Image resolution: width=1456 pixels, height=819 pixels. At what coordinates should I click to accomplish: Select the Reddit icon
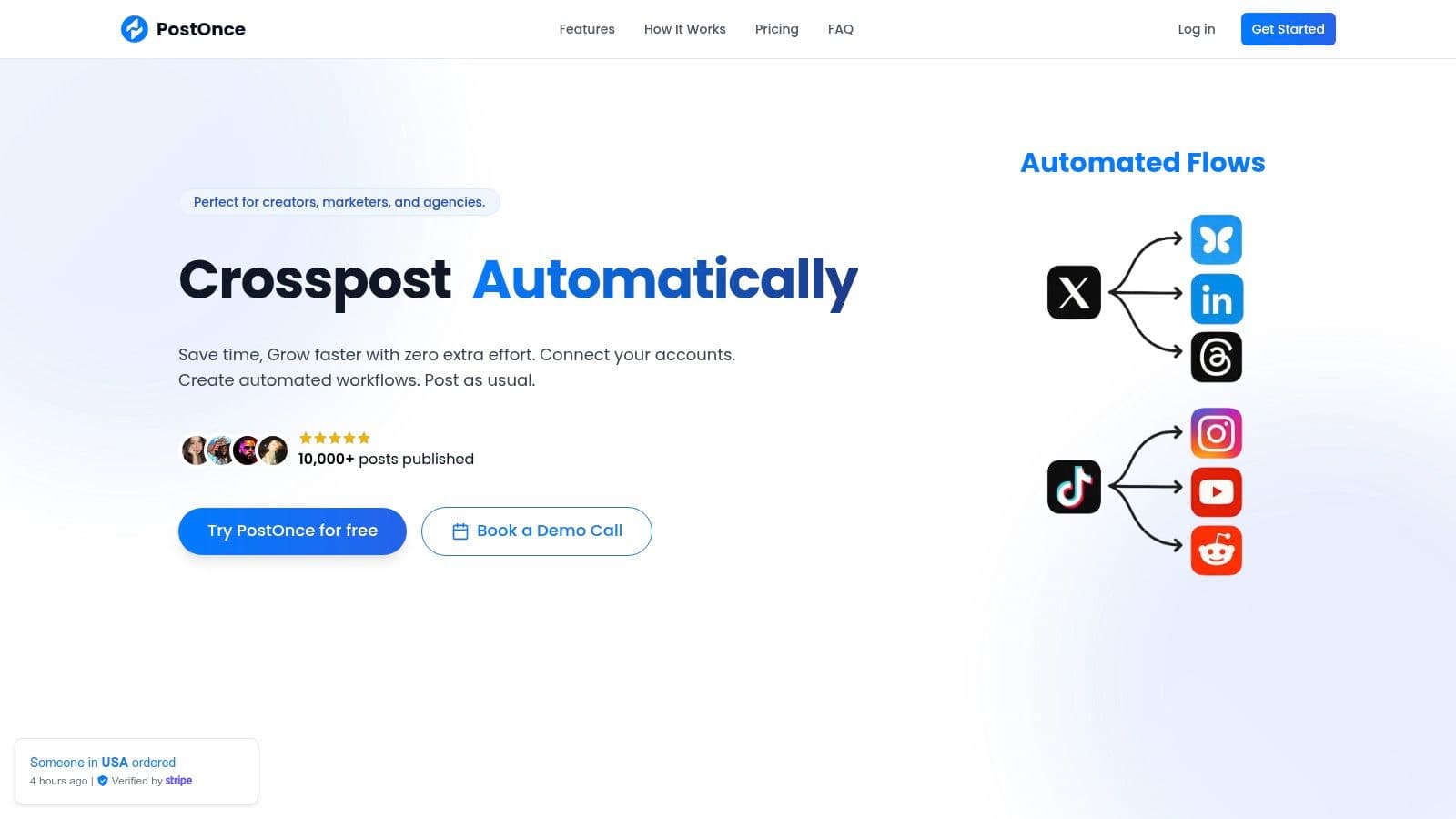(1217, 551)
